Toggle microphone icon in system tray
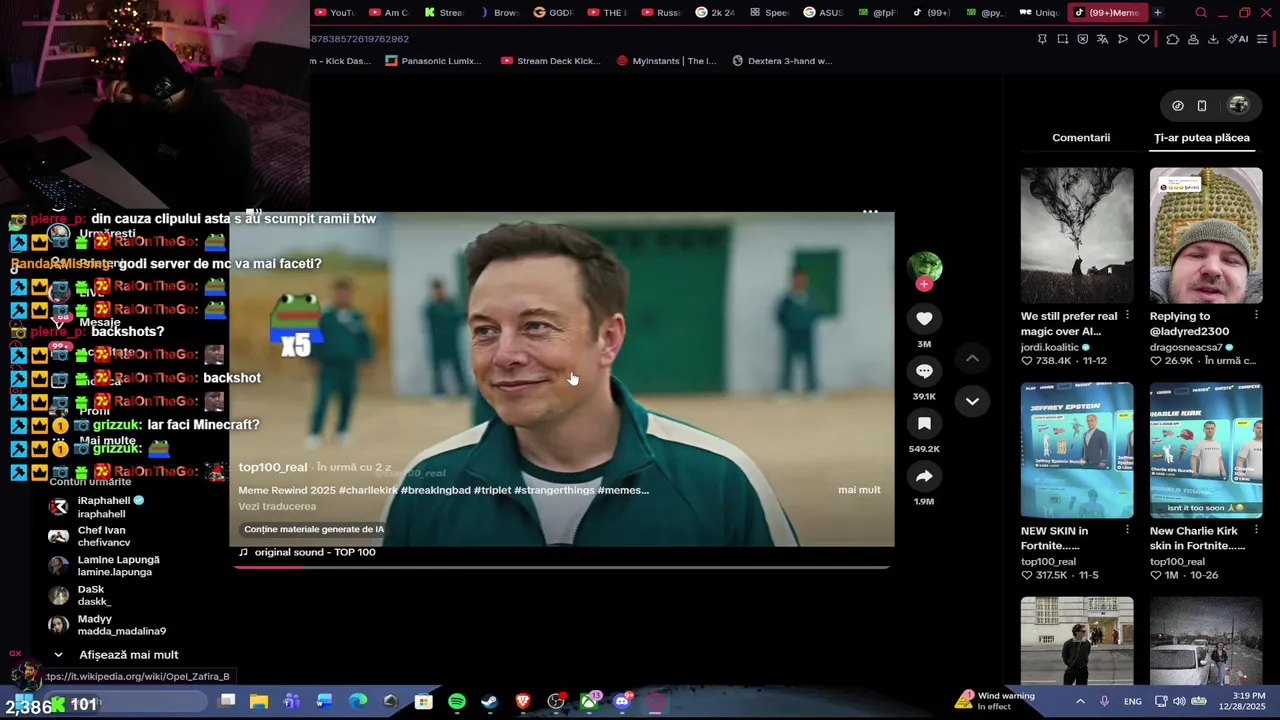 tap(1104, 702)
